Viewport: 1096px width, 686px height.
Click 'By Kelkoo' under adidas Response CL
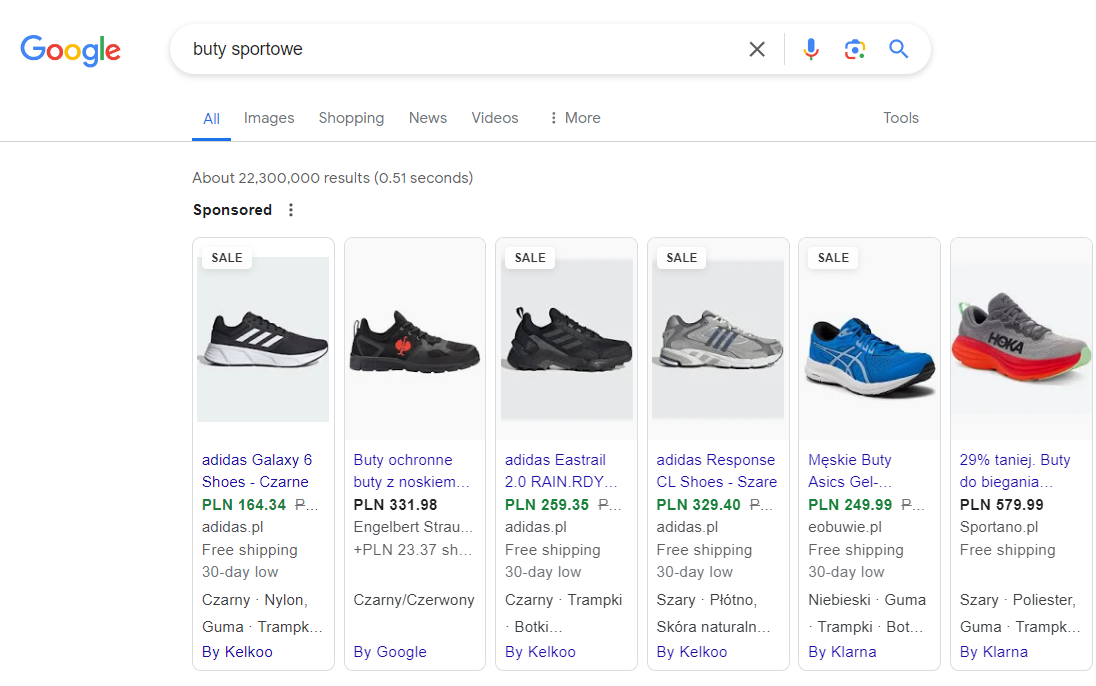point(692,652)
